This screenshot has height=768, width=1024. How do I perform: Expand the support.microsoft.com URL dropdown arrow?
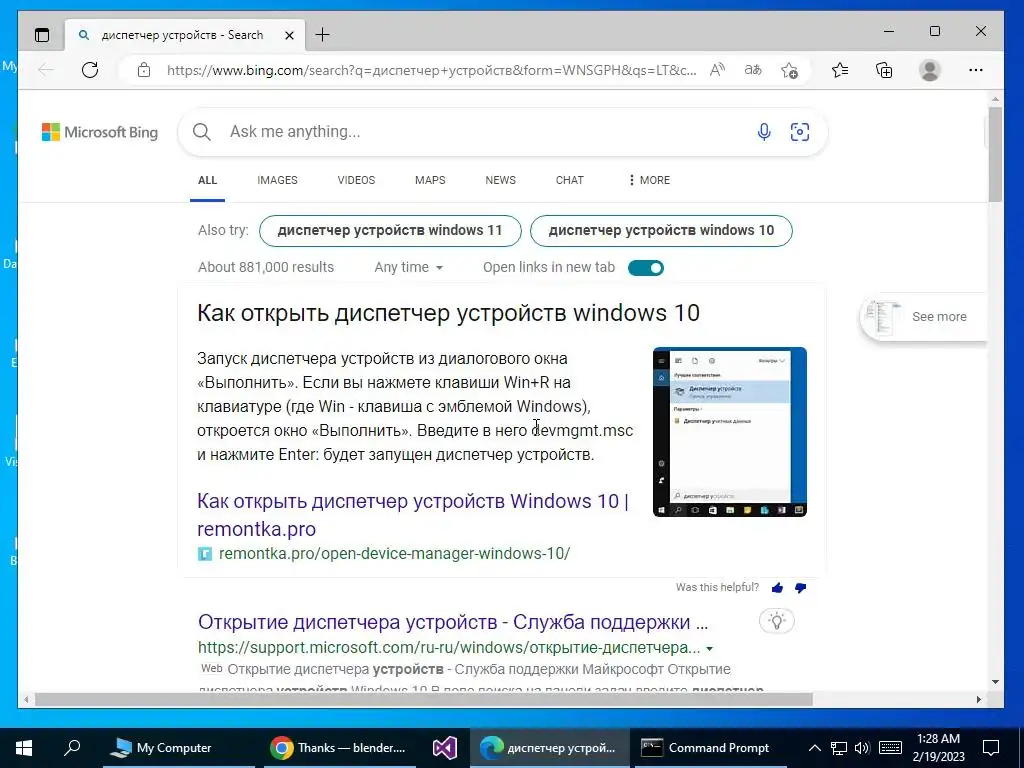(709, 648)
